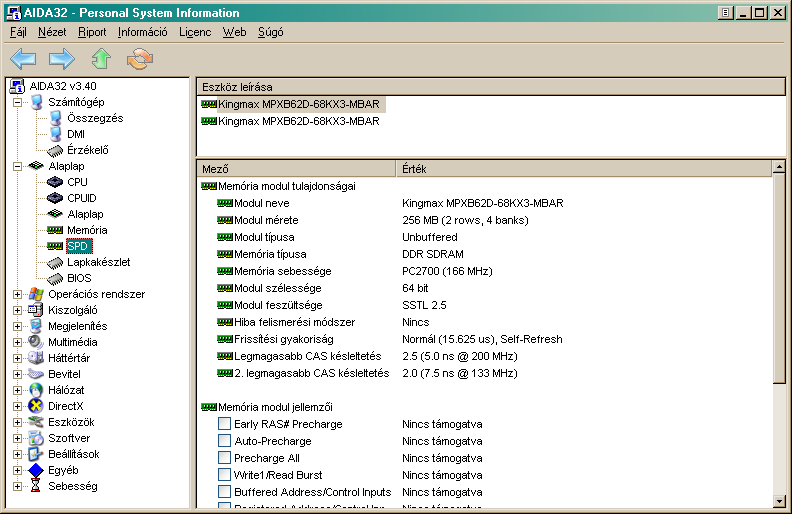Click the PC2700 (166 MHz) value
Screen dimensions: 792x514
coord(447,271)
